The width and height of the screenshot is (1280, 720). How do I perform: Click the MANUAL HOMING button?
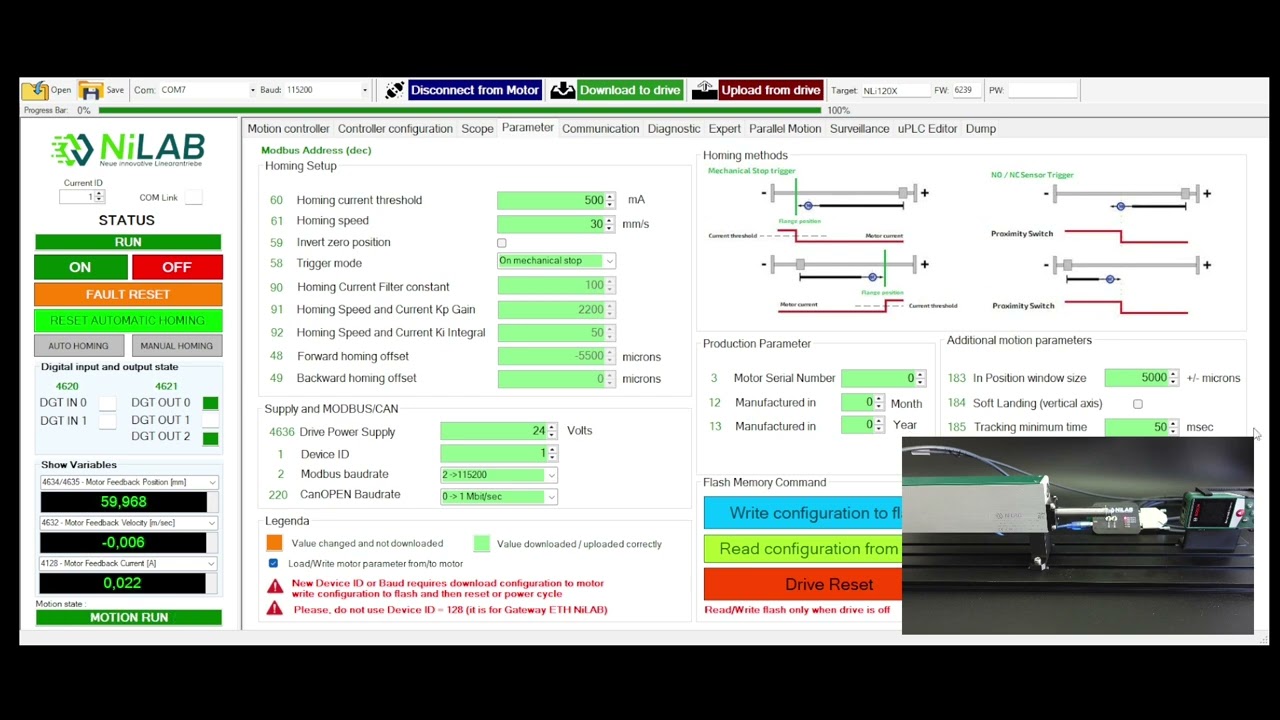[x=176, y=346]
